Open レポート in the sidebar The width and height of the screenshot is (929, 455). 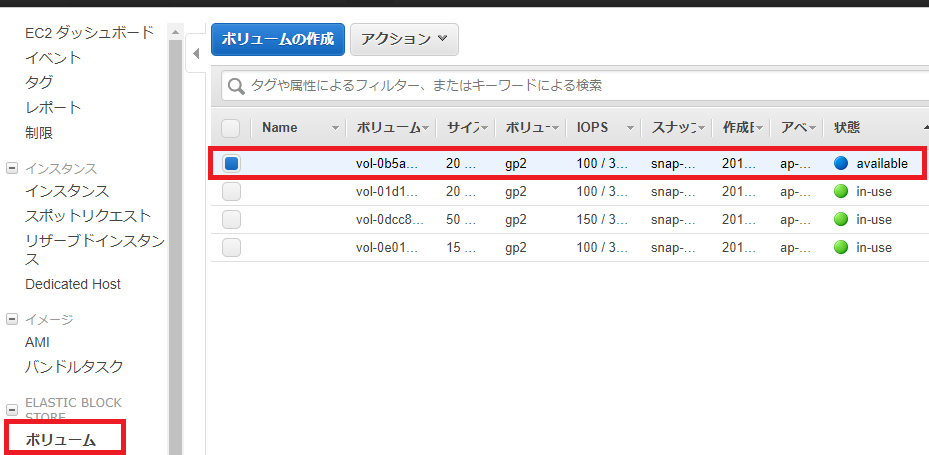53,108
